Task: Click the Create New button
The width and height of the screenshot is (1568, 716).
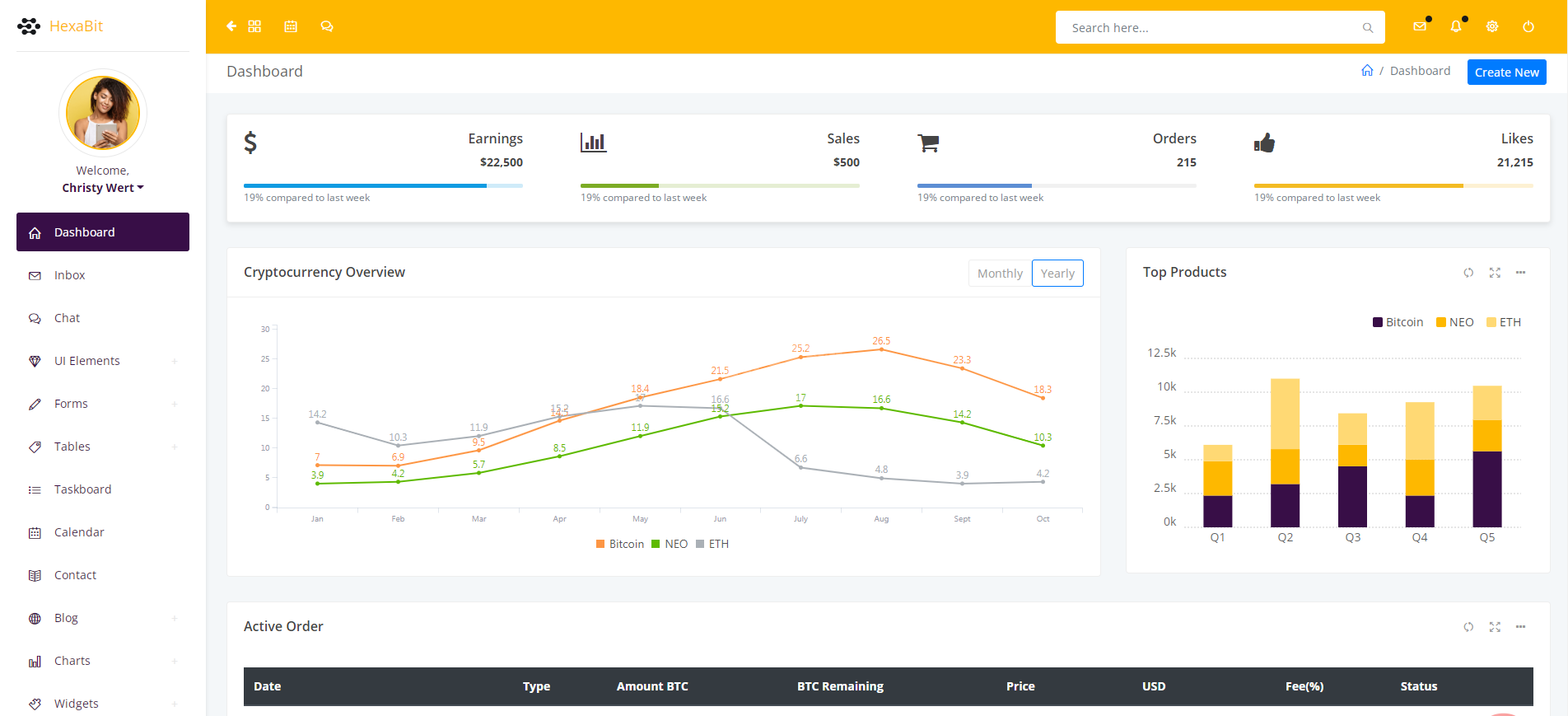Action: tap(1506, 72)
